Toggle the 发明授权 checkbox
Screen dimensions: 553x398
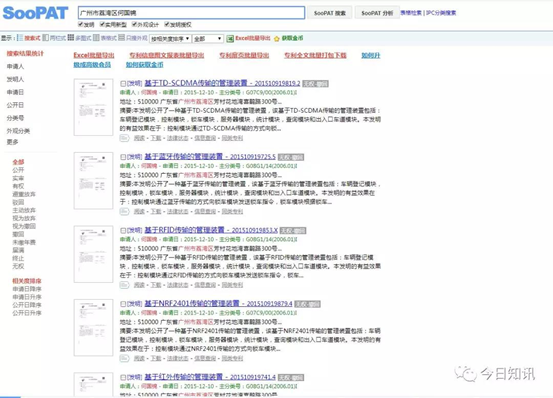coord(167,24)
